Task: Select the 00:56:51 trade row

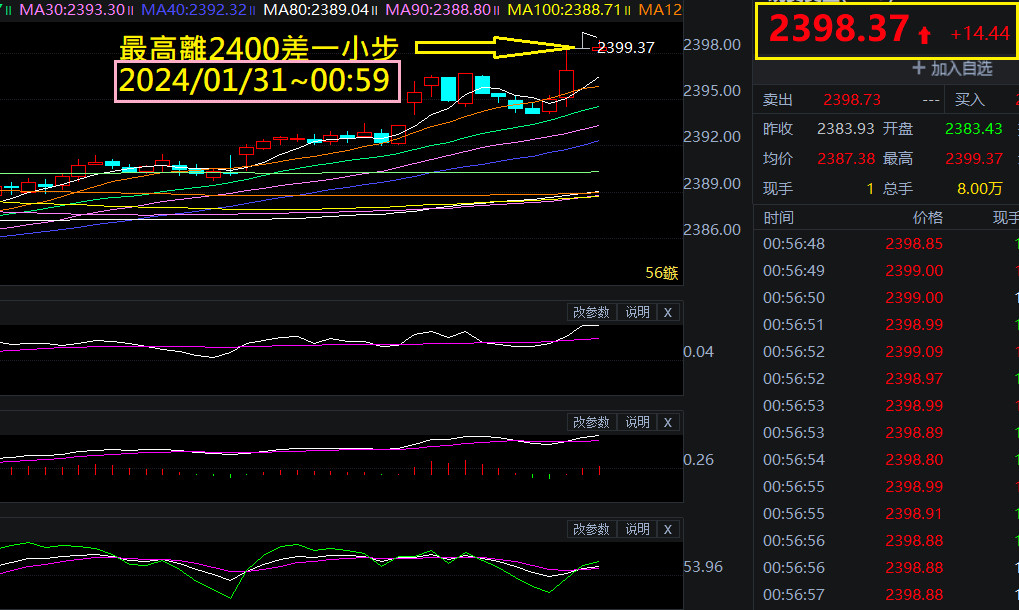Action: [886, 324]
